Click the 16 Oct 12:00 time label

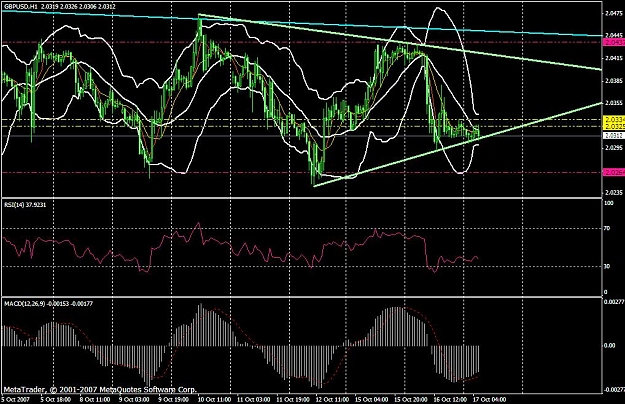450,400
